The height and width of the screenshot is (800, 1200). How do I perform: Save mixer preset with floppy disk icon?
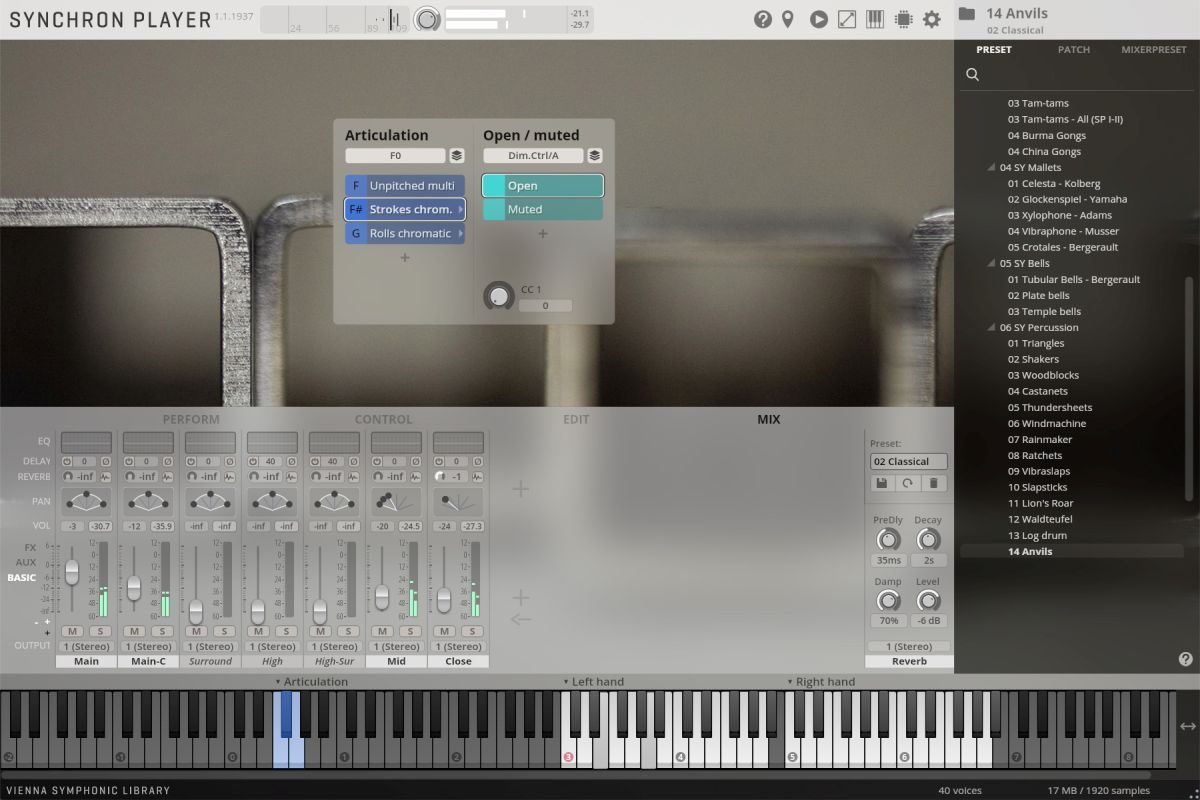(882, 483)
